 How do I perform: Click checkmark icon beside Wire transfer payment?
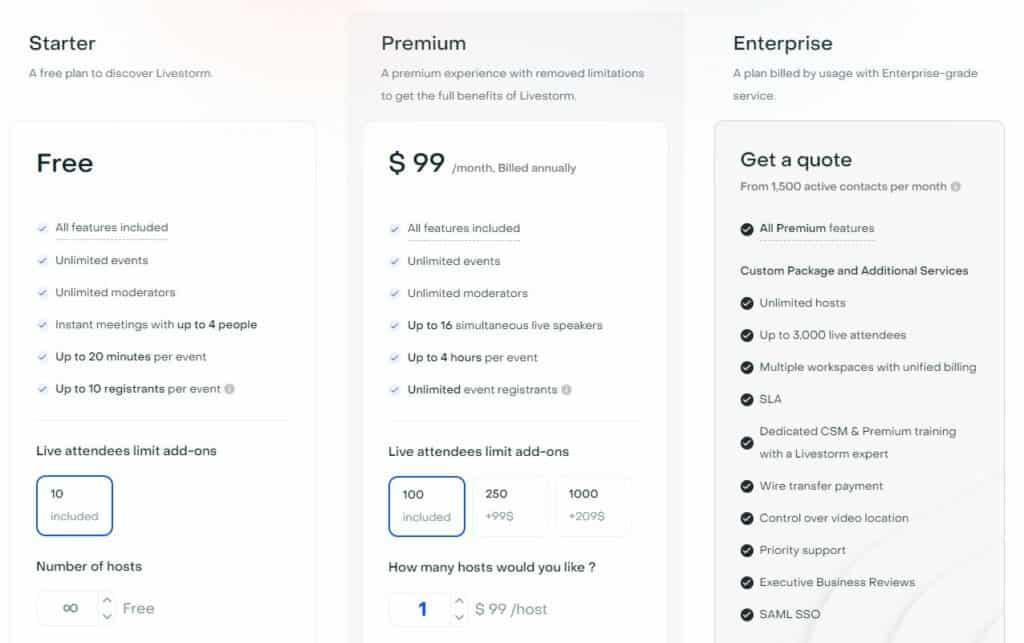click(x=747, y=486)
